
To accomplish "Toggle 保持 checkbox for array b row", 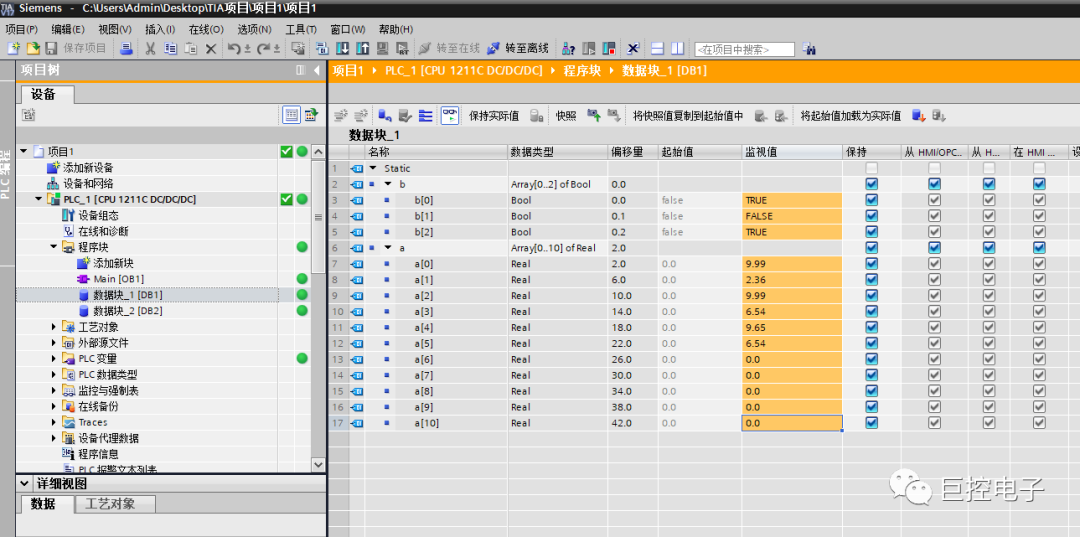I will [x=872, y=184].
